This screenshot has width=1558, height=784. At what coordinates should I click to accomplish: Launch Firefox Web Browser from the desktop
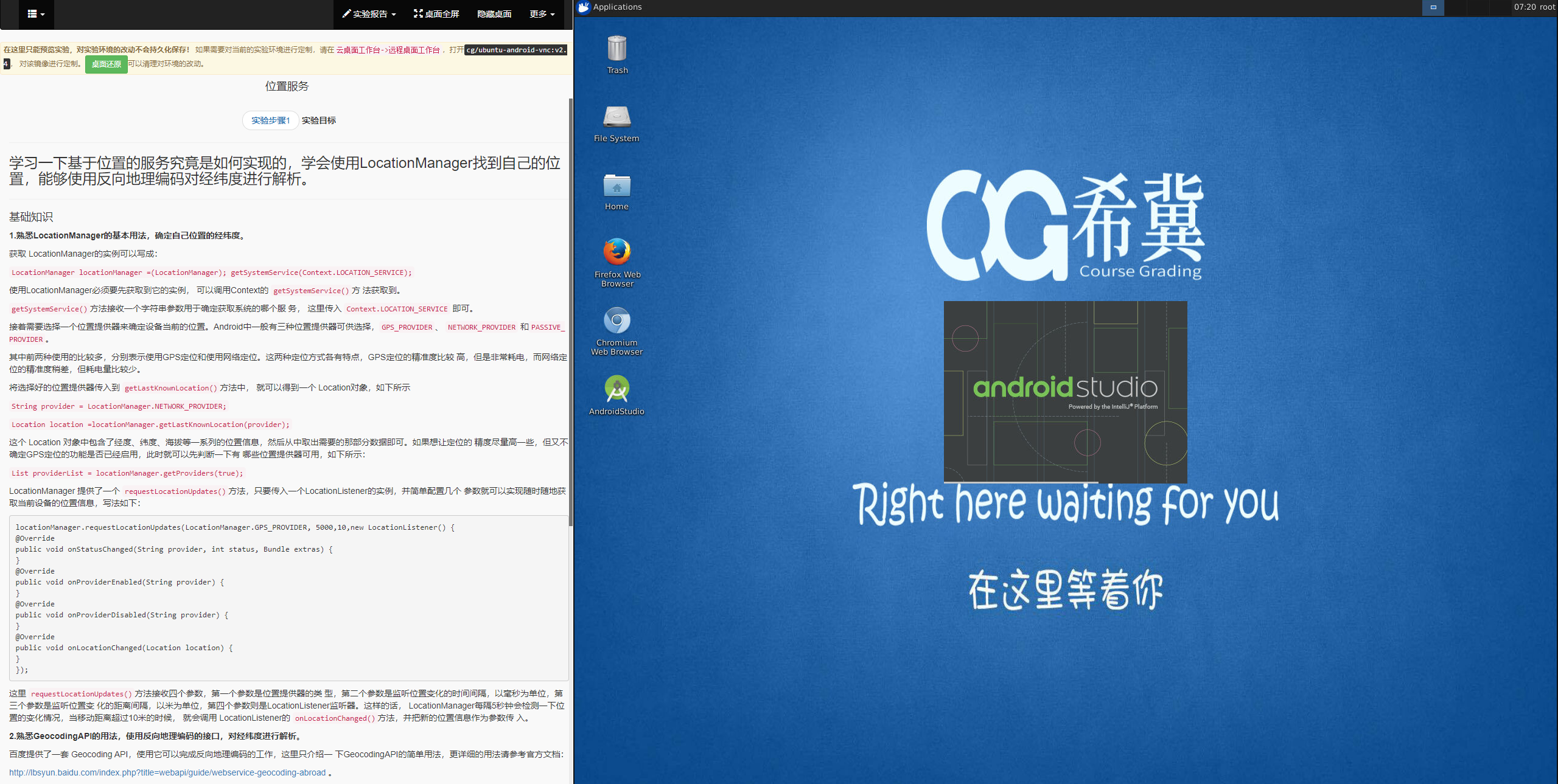[617, 262]
